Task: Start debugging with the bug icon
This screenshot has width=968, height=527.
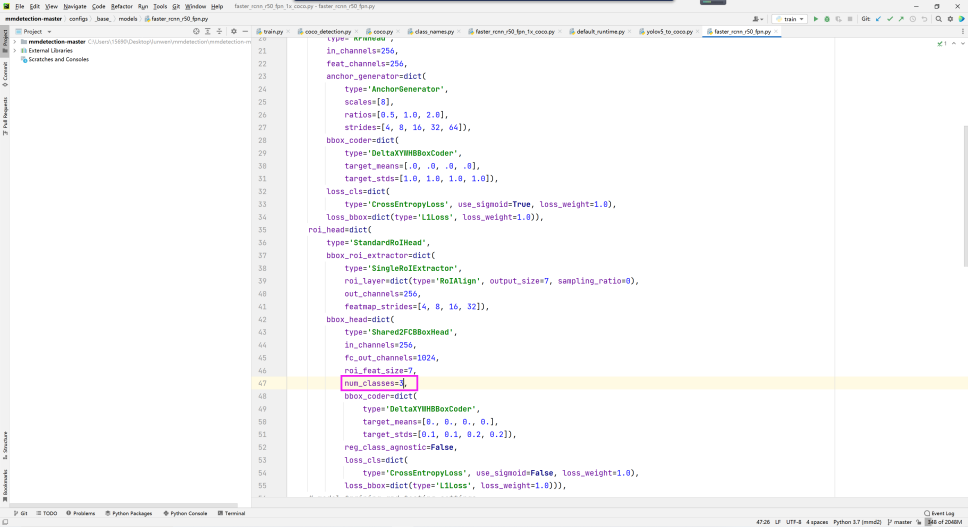Action: (827, 19)
